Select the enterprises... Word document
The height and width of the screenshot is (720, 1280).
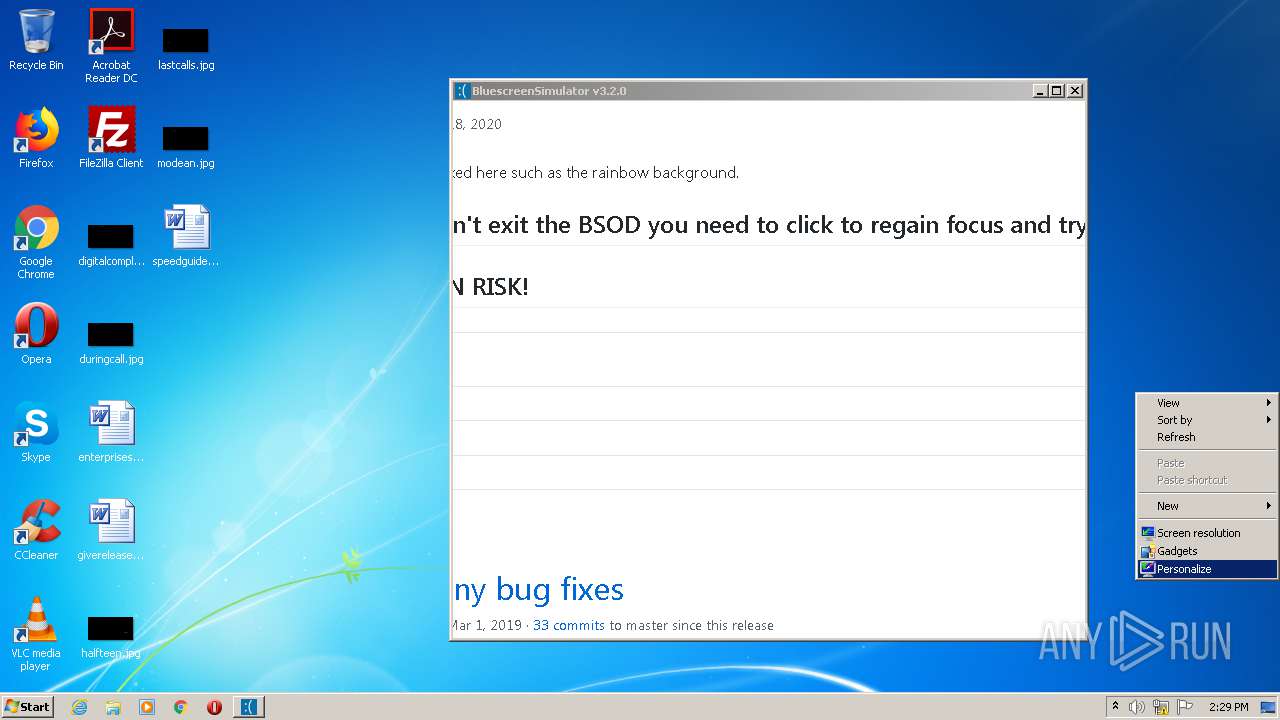[111, 432]
